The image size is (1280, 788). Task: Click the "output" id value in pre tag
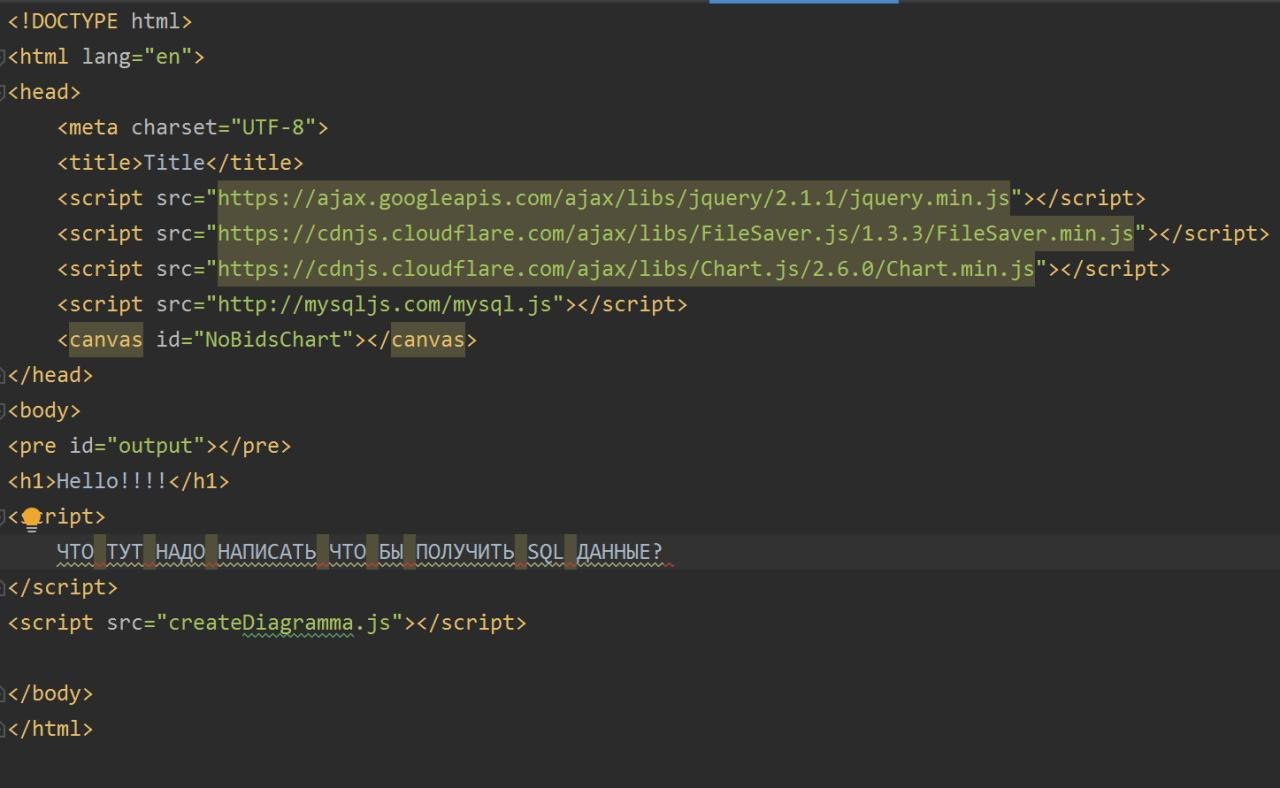click(x=162, y=445)
